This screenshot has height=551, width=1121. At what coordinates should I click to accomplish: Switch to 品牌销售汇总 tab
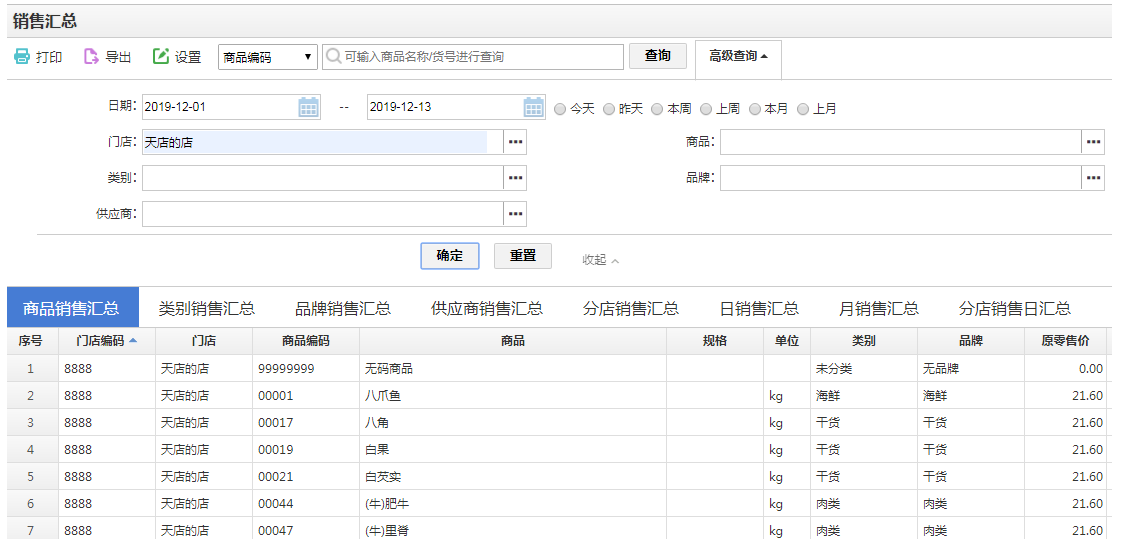click(x=343, y=309)
